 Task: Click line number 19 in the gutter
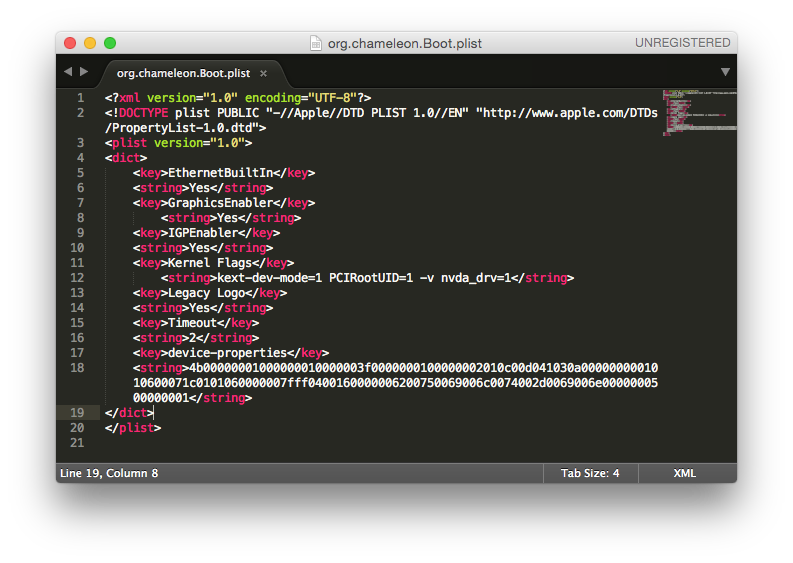(x=77, y=413)
